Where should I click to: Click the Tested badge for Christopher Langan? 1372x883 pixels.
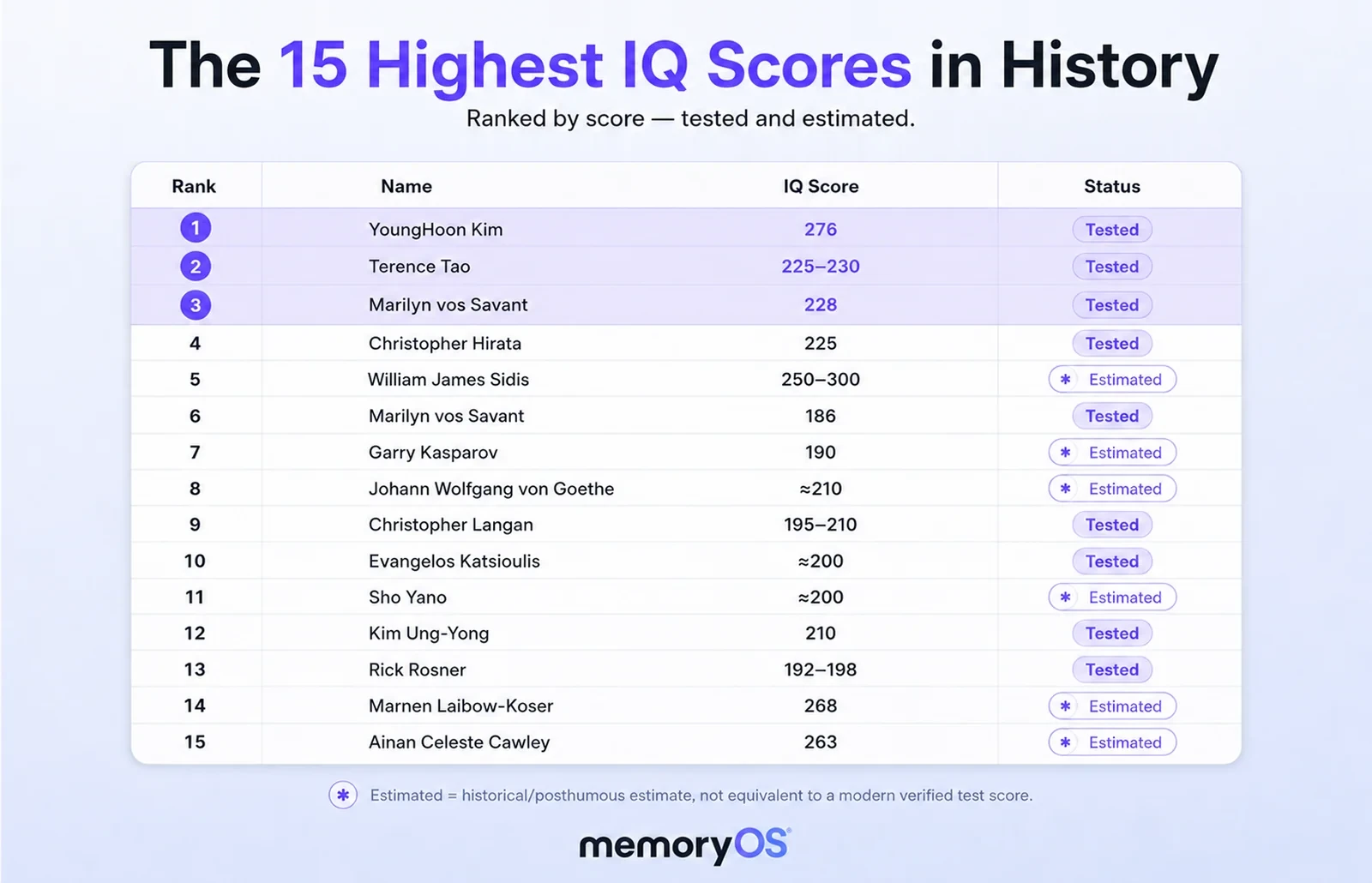click(x=1112, y=525)
